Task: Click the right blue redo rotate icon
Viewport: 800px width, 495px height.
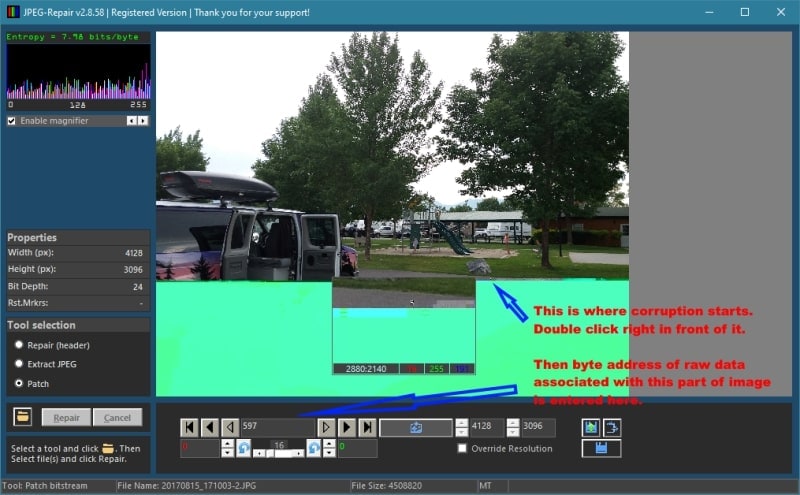Action: [x=314, y=448]
